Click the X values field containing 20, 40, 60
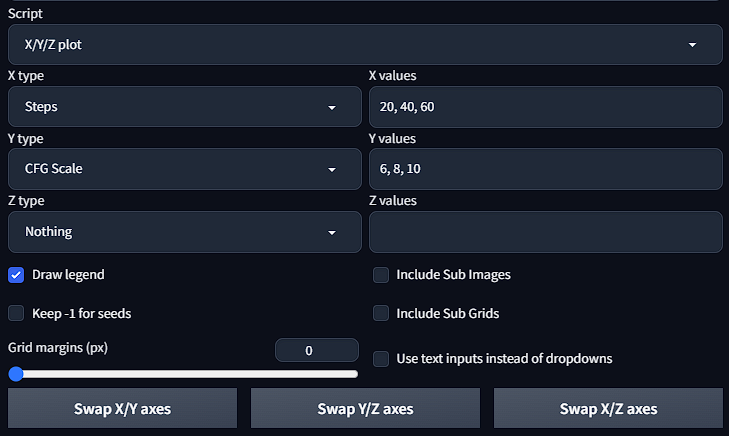 coord(545,106)
